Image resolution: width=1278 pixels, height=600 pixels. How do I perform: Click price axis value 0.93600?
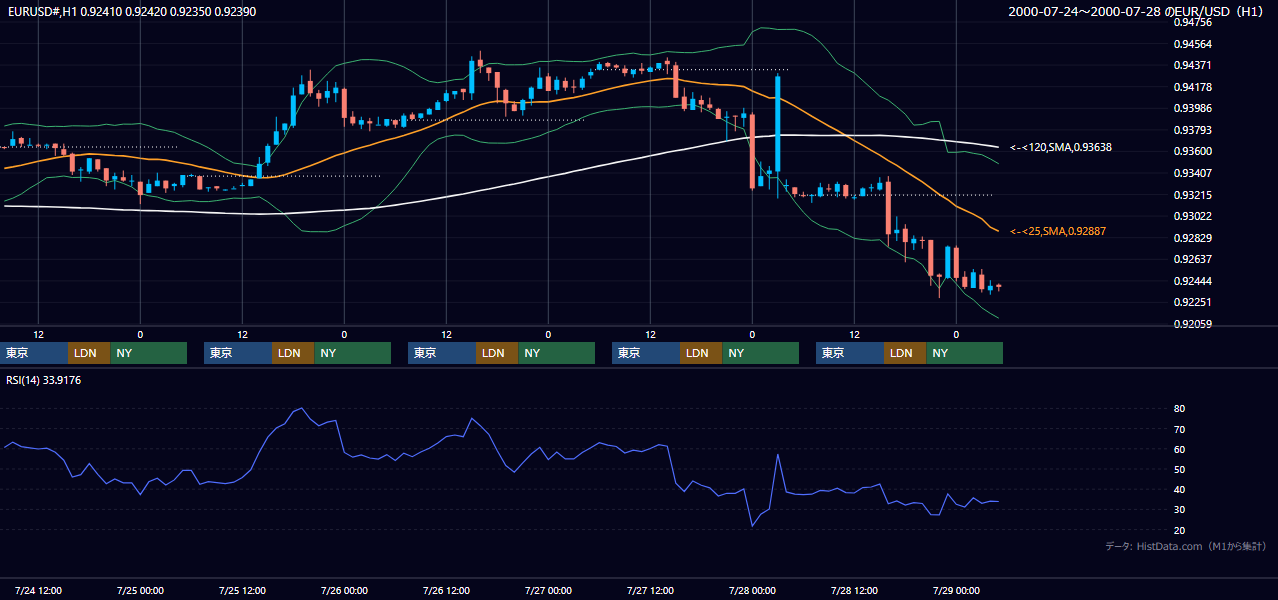pos(1192,151)
